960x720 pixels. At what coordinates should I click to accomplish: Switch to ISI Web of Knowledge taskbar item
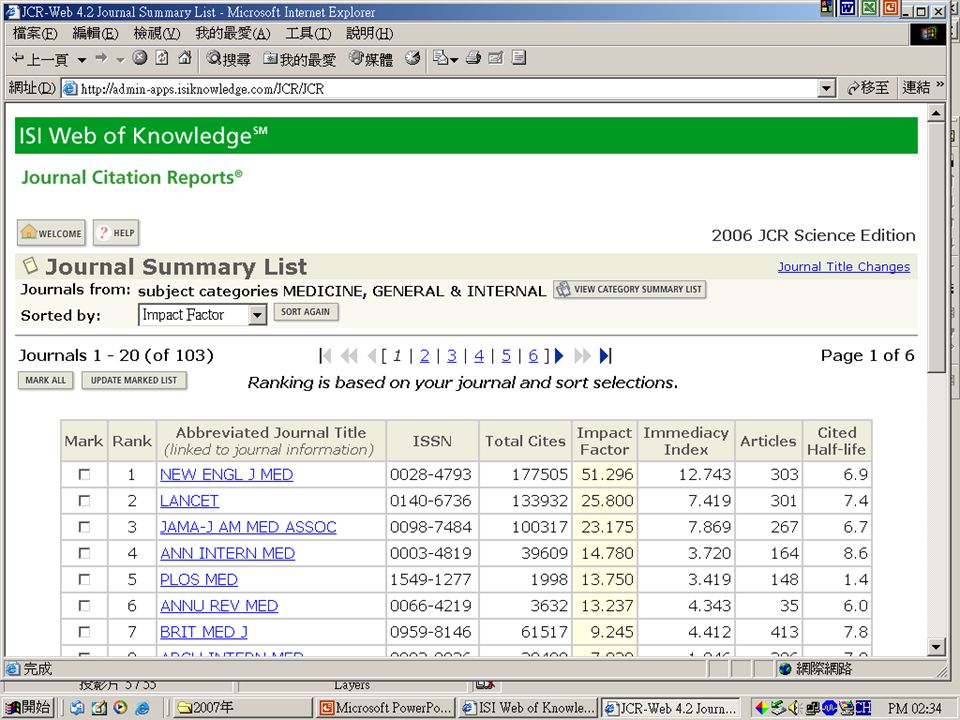pos(528,708)
